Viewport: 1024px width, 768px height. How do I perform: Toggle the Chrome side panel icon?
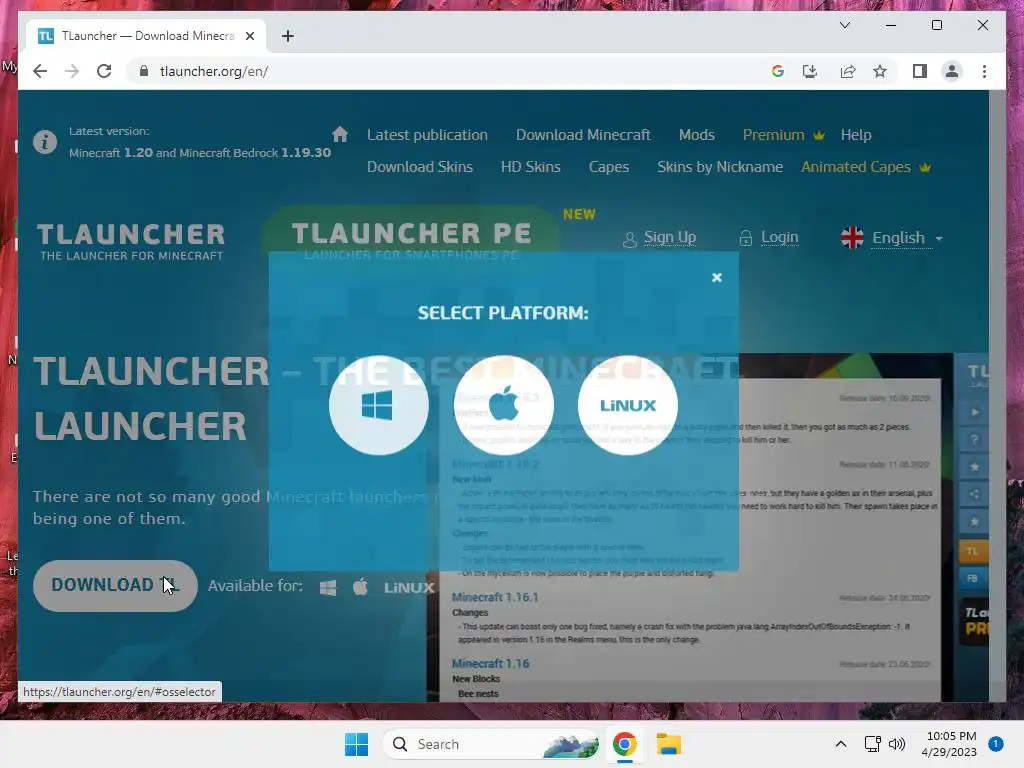coord(920,71)
